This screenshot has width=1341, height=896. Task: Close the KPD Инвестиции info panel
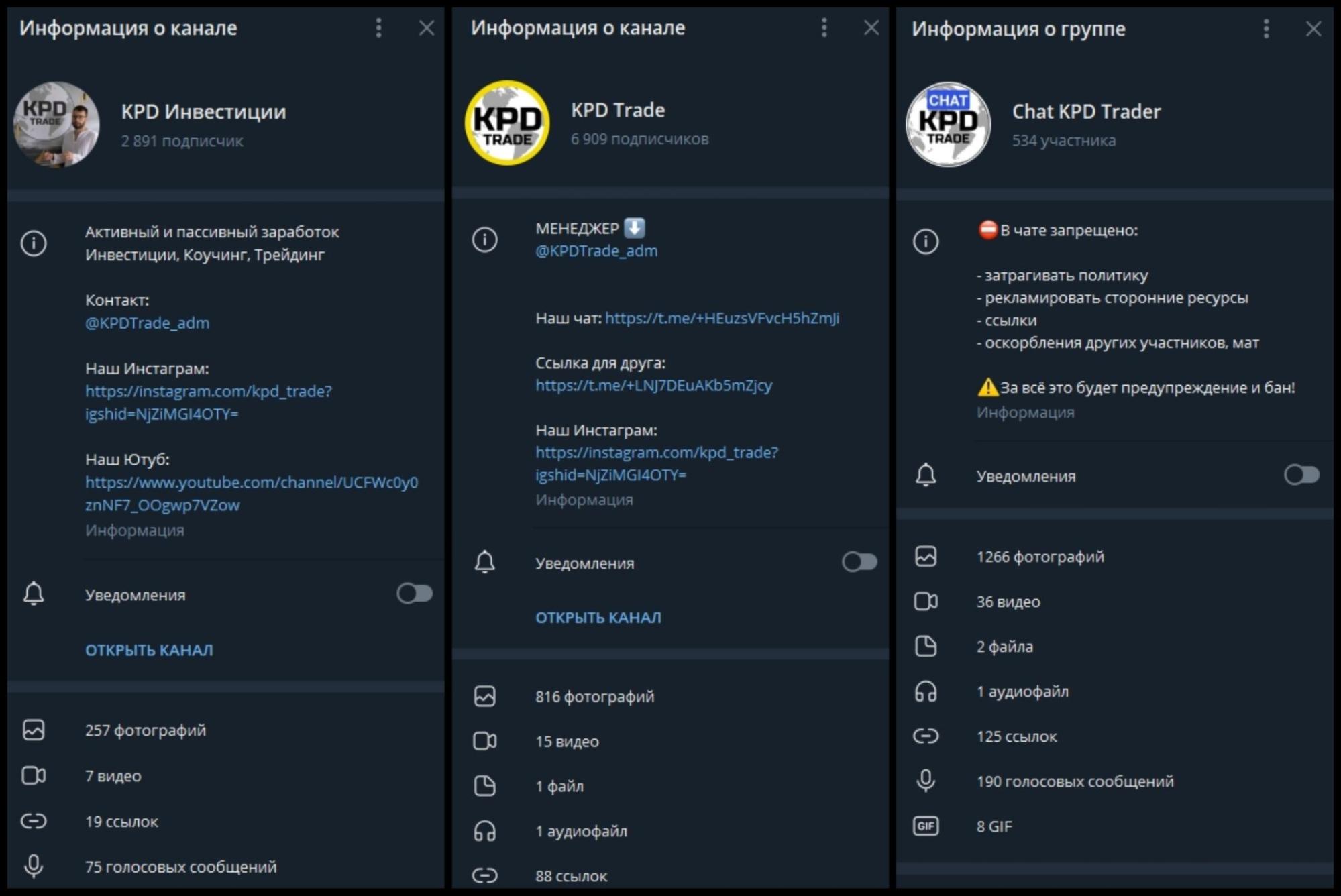[426, 27]
